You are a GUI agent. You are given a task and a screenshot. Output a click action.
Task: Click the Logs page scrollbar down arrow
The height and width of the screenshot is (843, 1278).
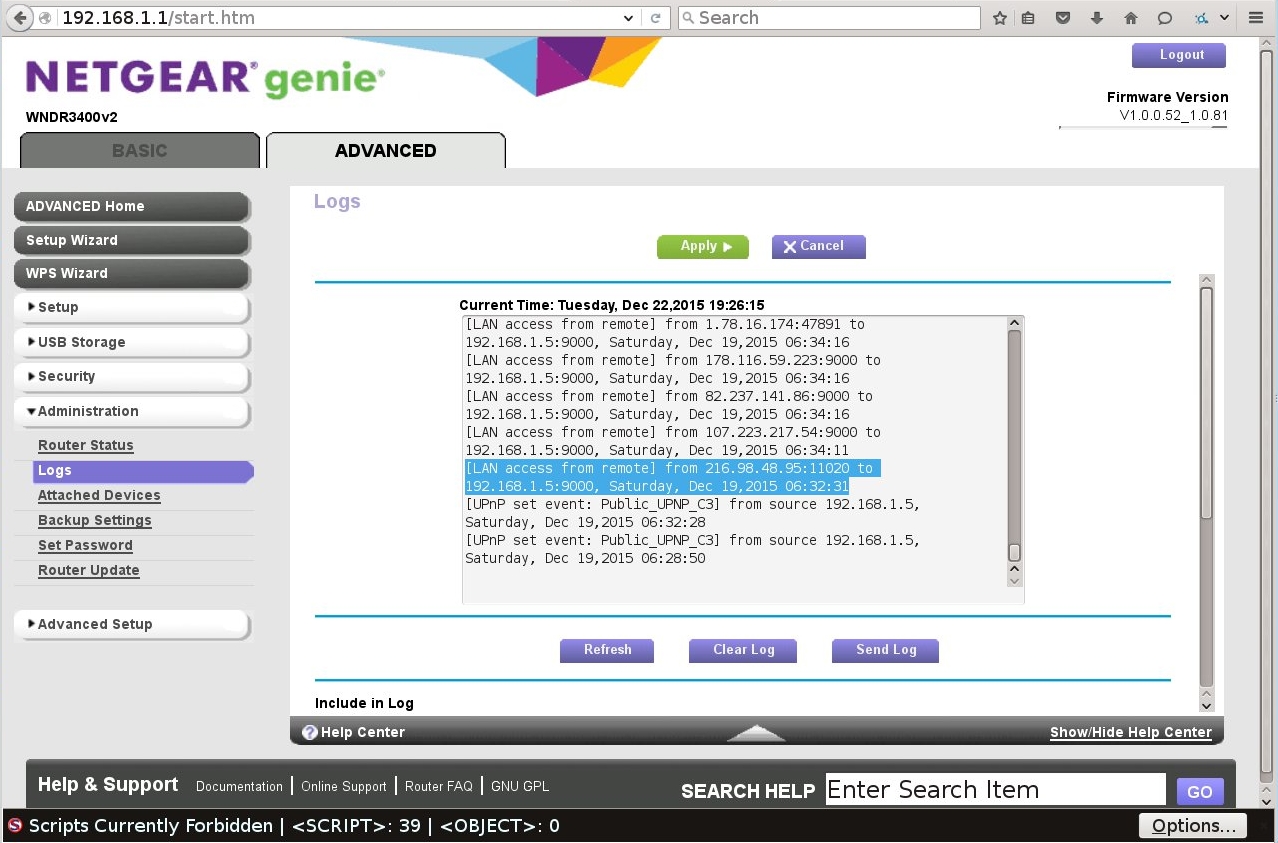coord(1206,704)
